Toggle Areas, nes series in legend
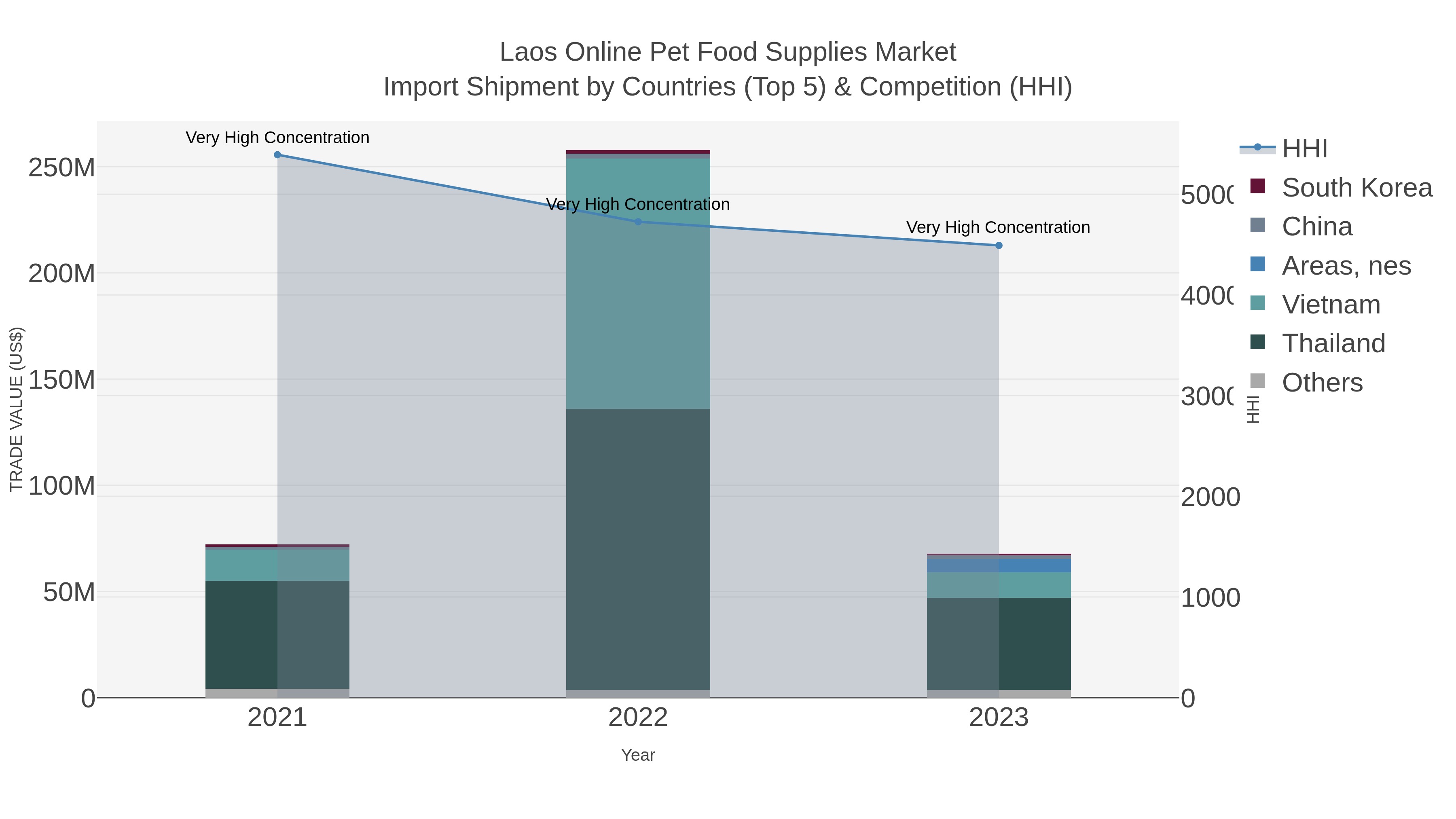Image resolution: width=1456 pixels, height=819 pixels. pyautogui.click(x=1331, y=266)
